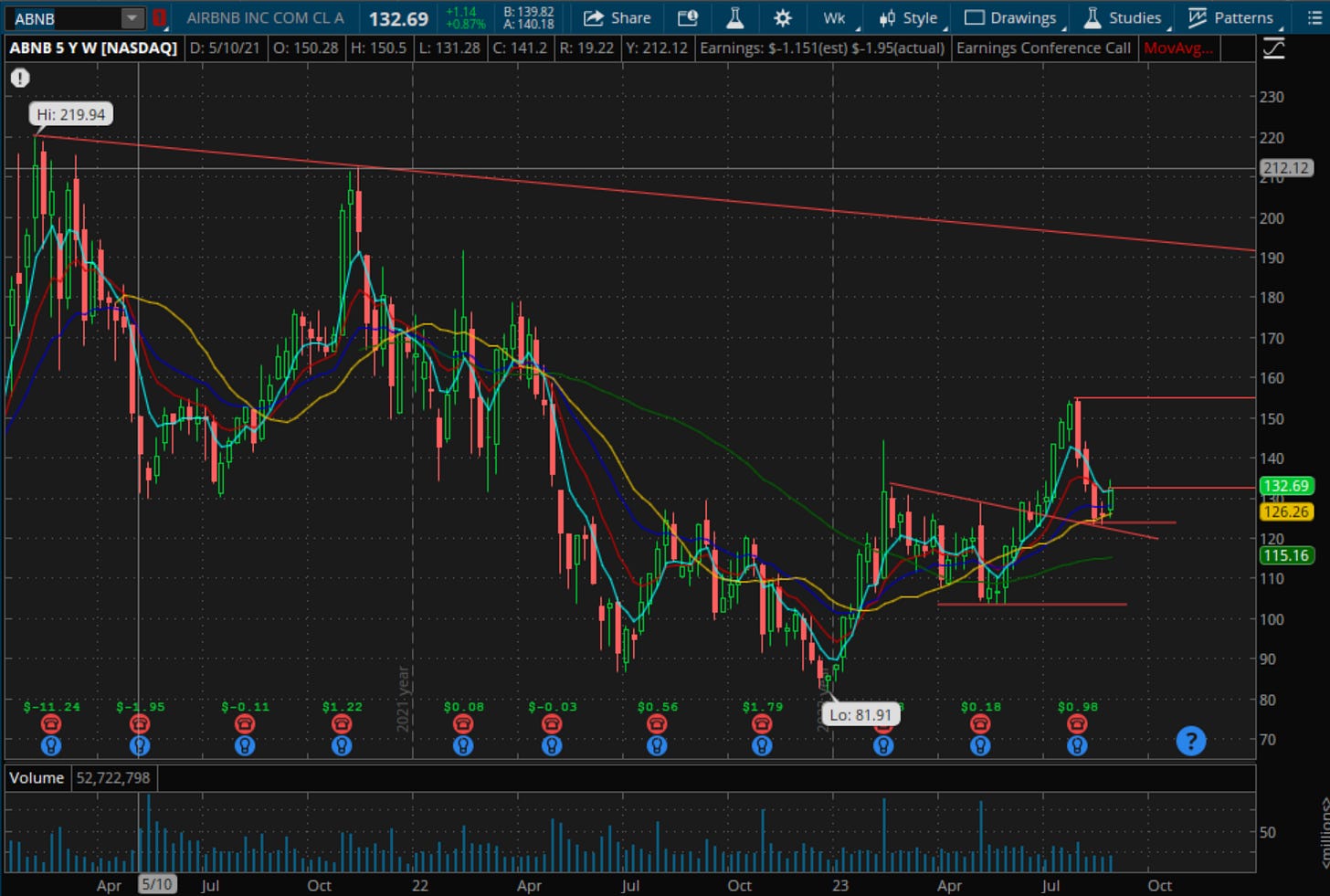Click the earnings phone icon for $1.79

762,724
